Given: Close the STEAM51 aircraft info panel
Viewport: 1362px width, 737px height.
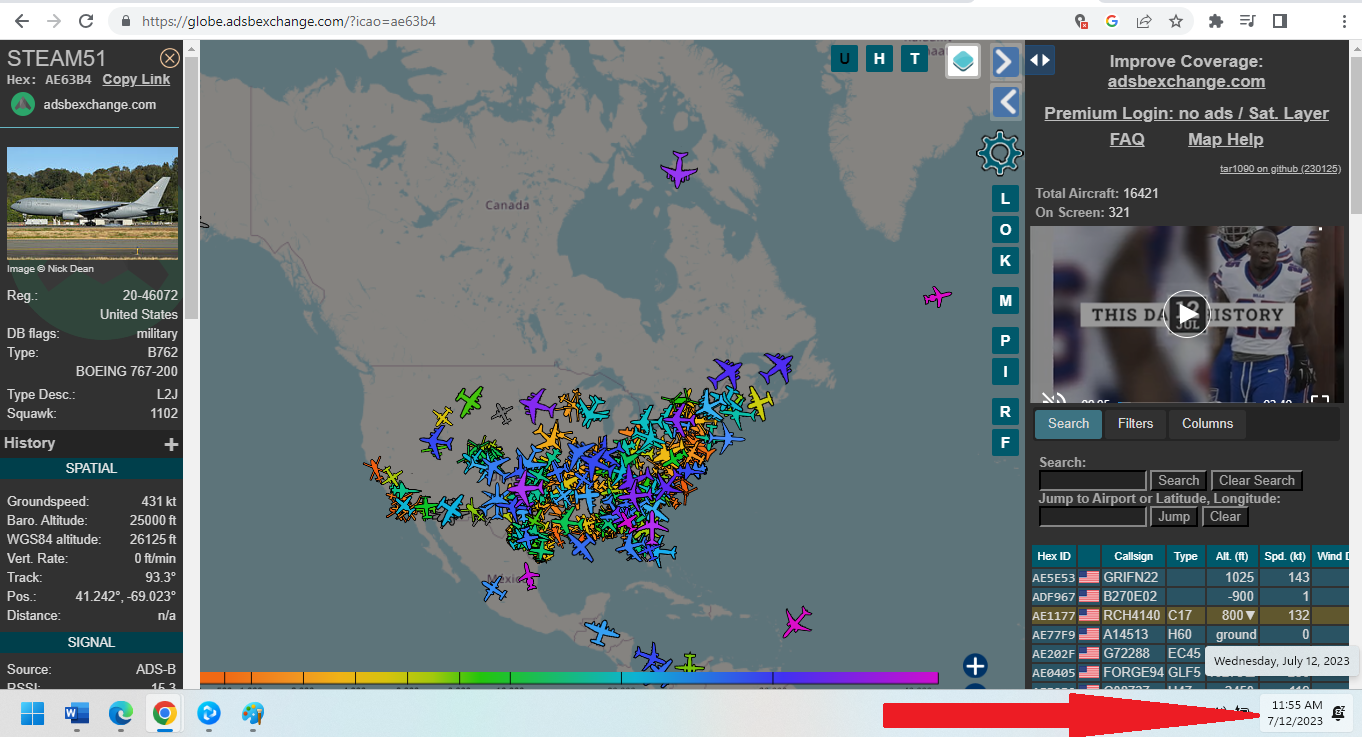Looking at the screenshot, I should pos(170,58).
